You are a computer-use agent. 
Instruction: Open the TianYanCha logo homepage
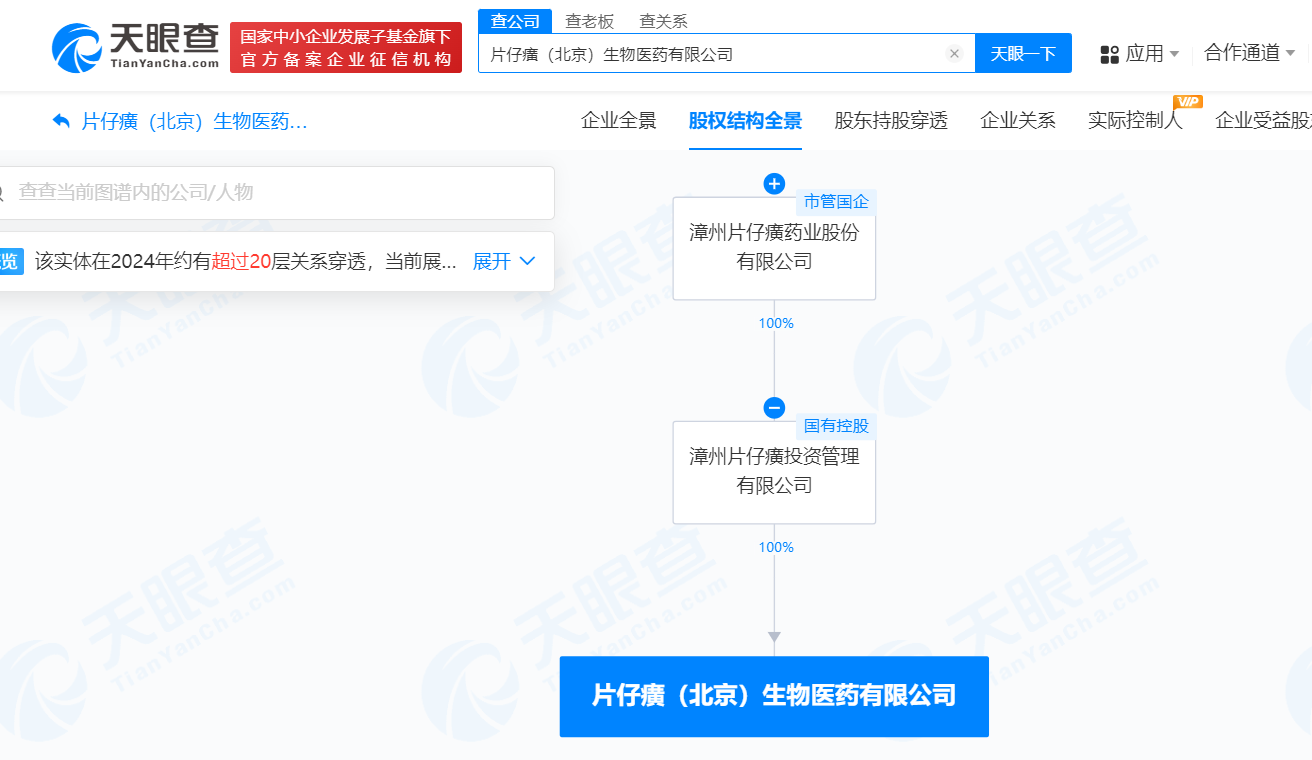(x=136, y=46)
